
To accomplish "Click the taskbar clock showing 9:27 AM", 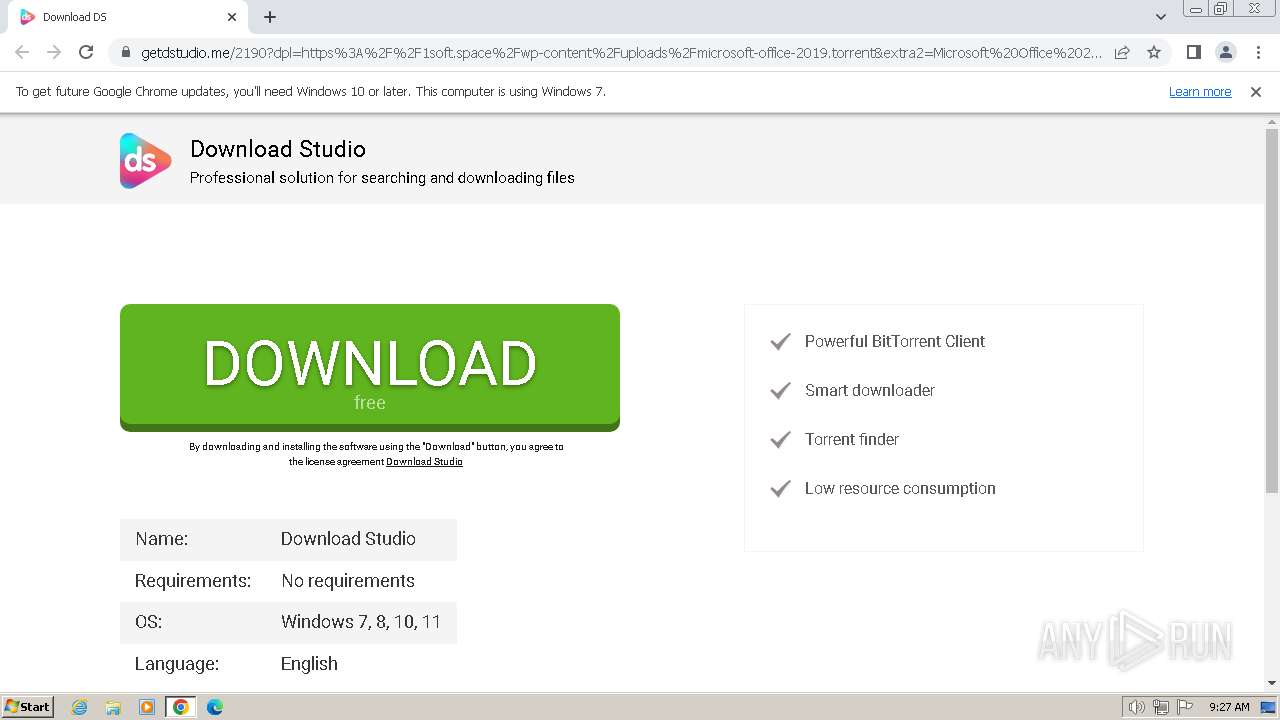I will pos(1229,707).
